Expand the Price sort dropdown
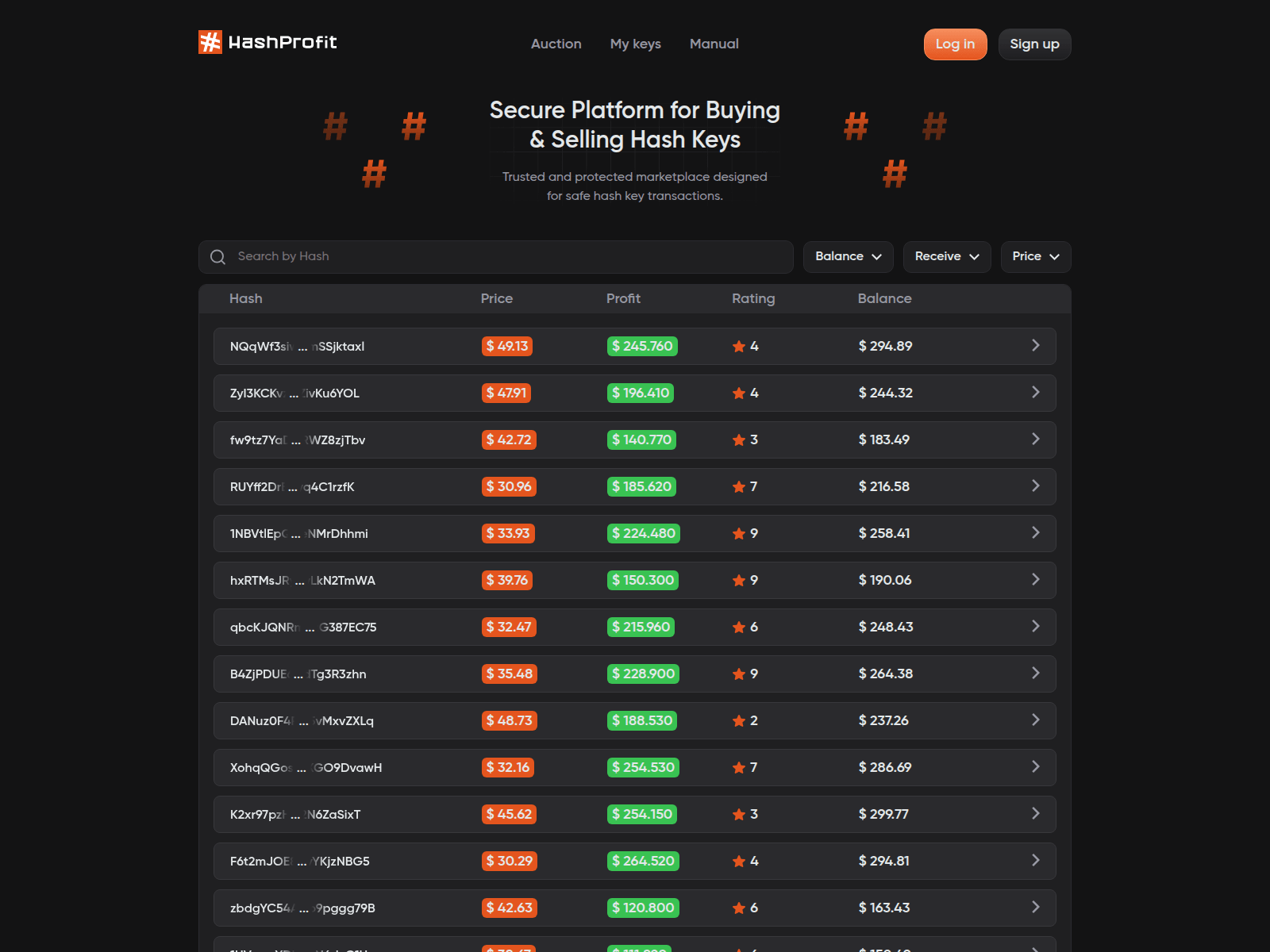Image resolution: width=1270 pixels, height=952 pixels. click(x=1035, y=257)
